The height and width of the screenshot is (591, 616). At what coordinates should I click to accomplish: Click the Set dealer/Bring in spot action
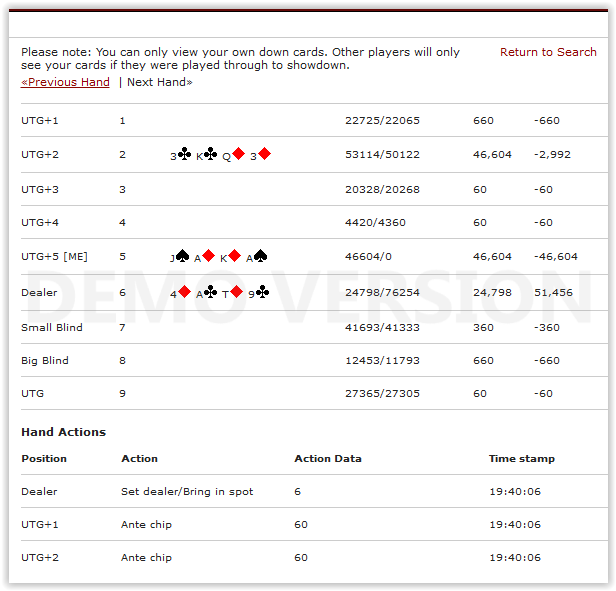187,492
